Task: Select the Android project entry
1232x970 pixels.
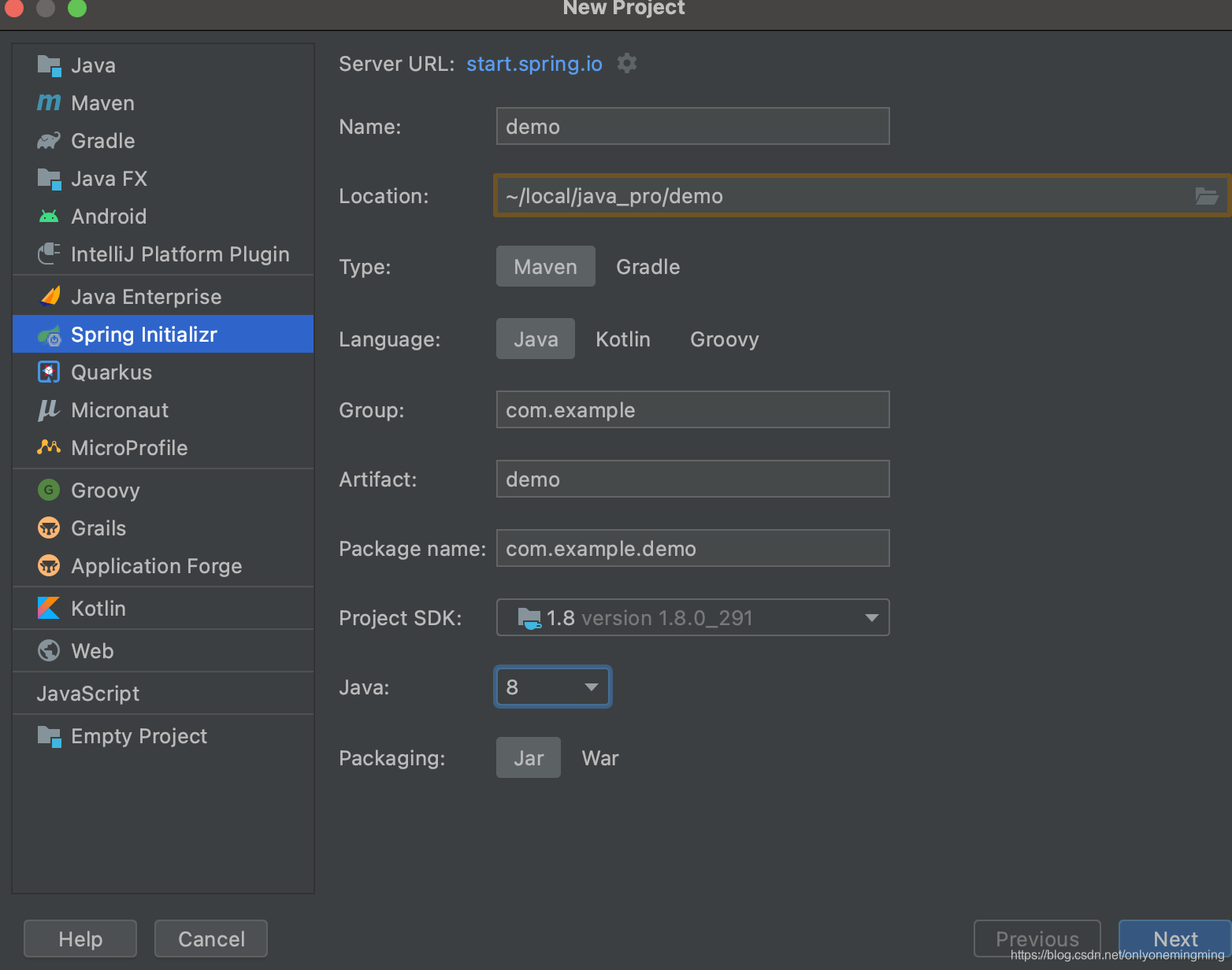Action: pos(163,217)
